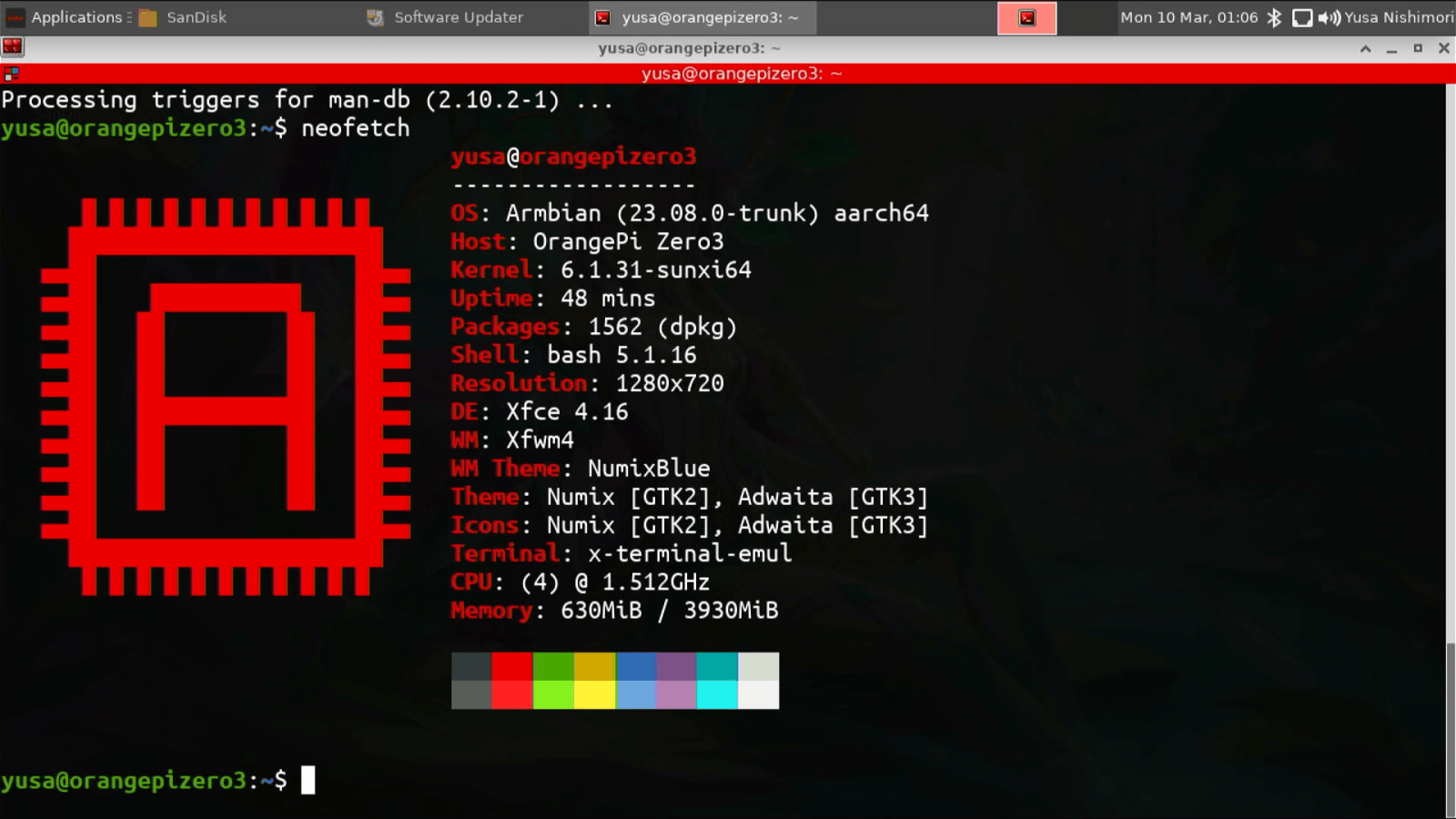Click the red 'yusa@orangepizero3' neofetch header
1456x819 pixels.
[573, 157]
